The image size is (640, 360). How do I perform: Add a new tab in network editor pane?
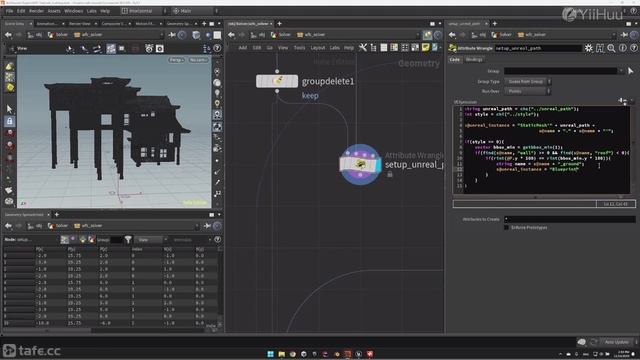pos(280,24)
